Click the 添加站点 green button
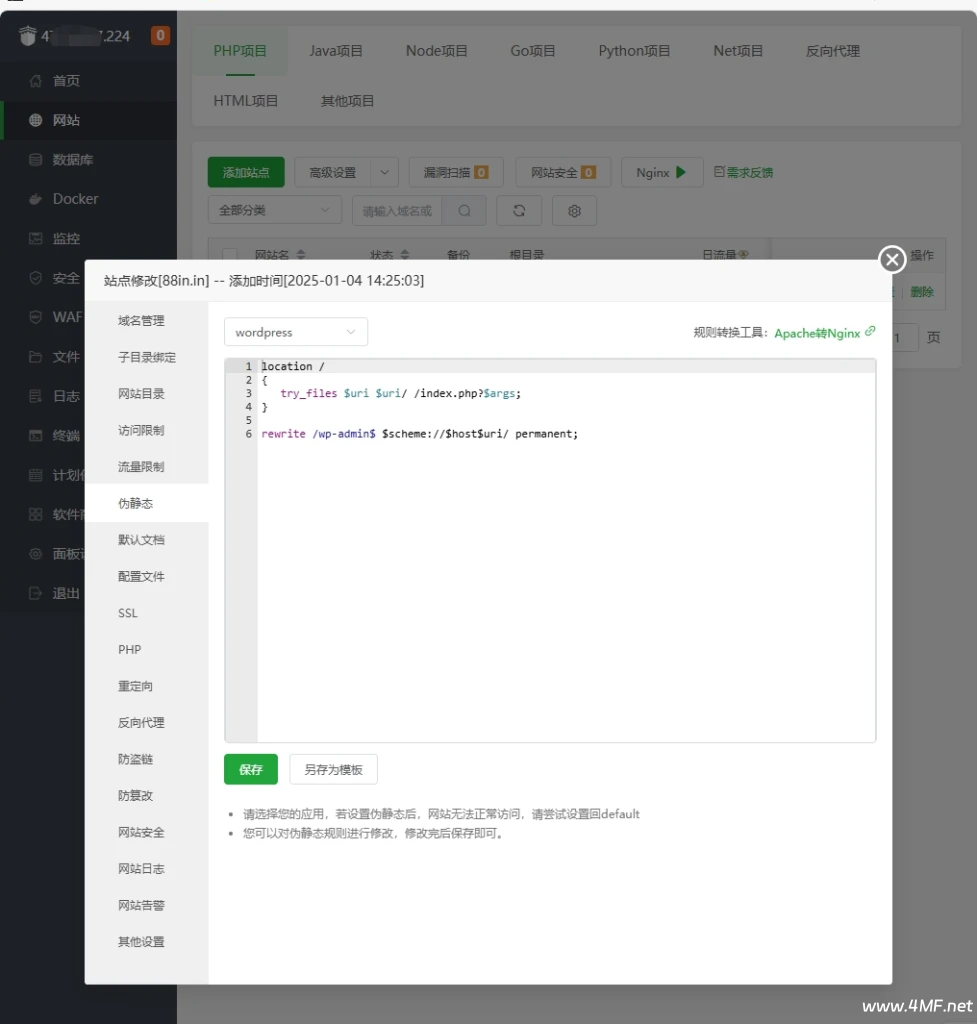977x1024 pixels. [246, 172]
